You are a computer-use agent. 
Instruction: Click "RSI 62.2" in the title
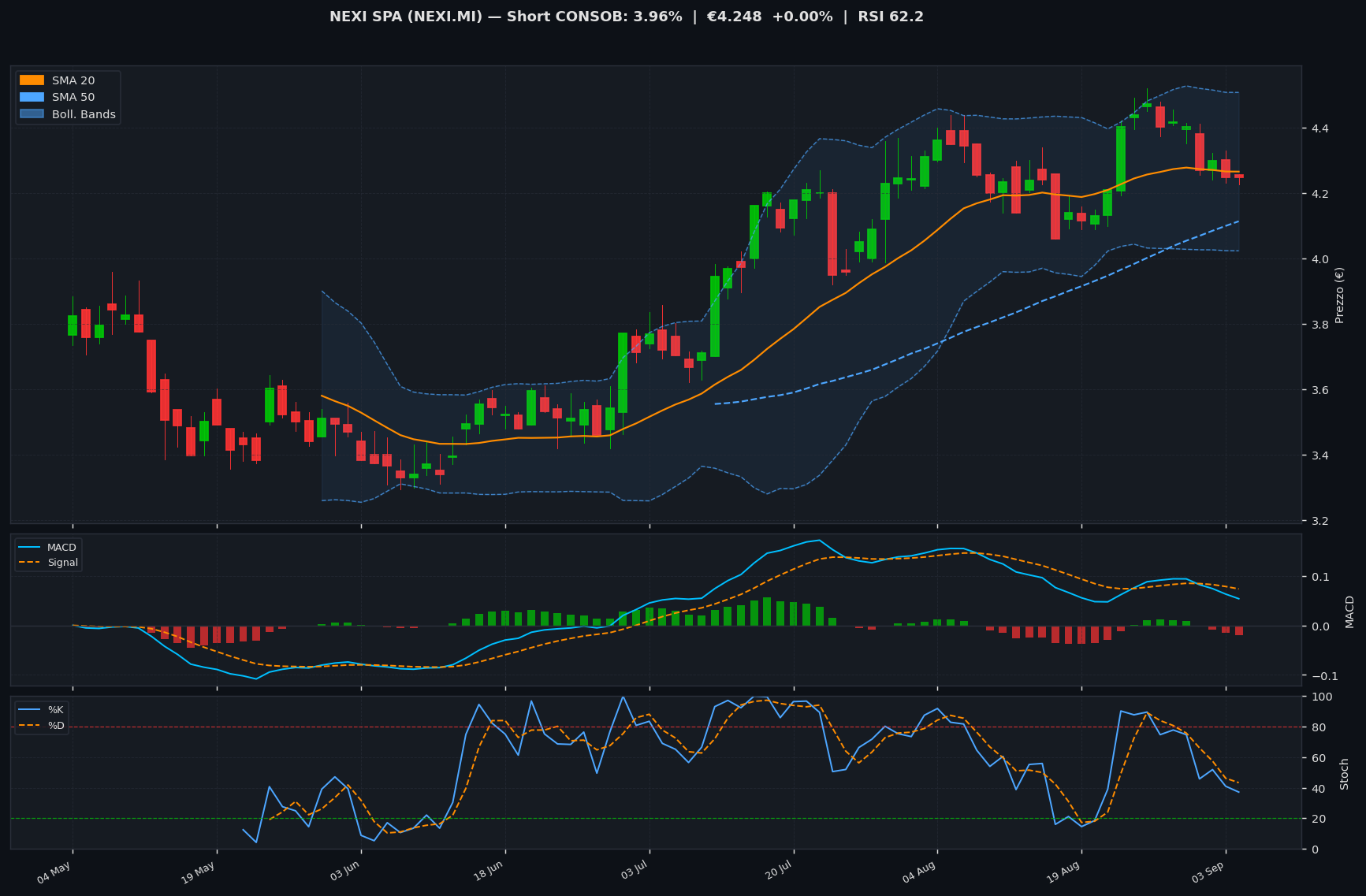891,17
